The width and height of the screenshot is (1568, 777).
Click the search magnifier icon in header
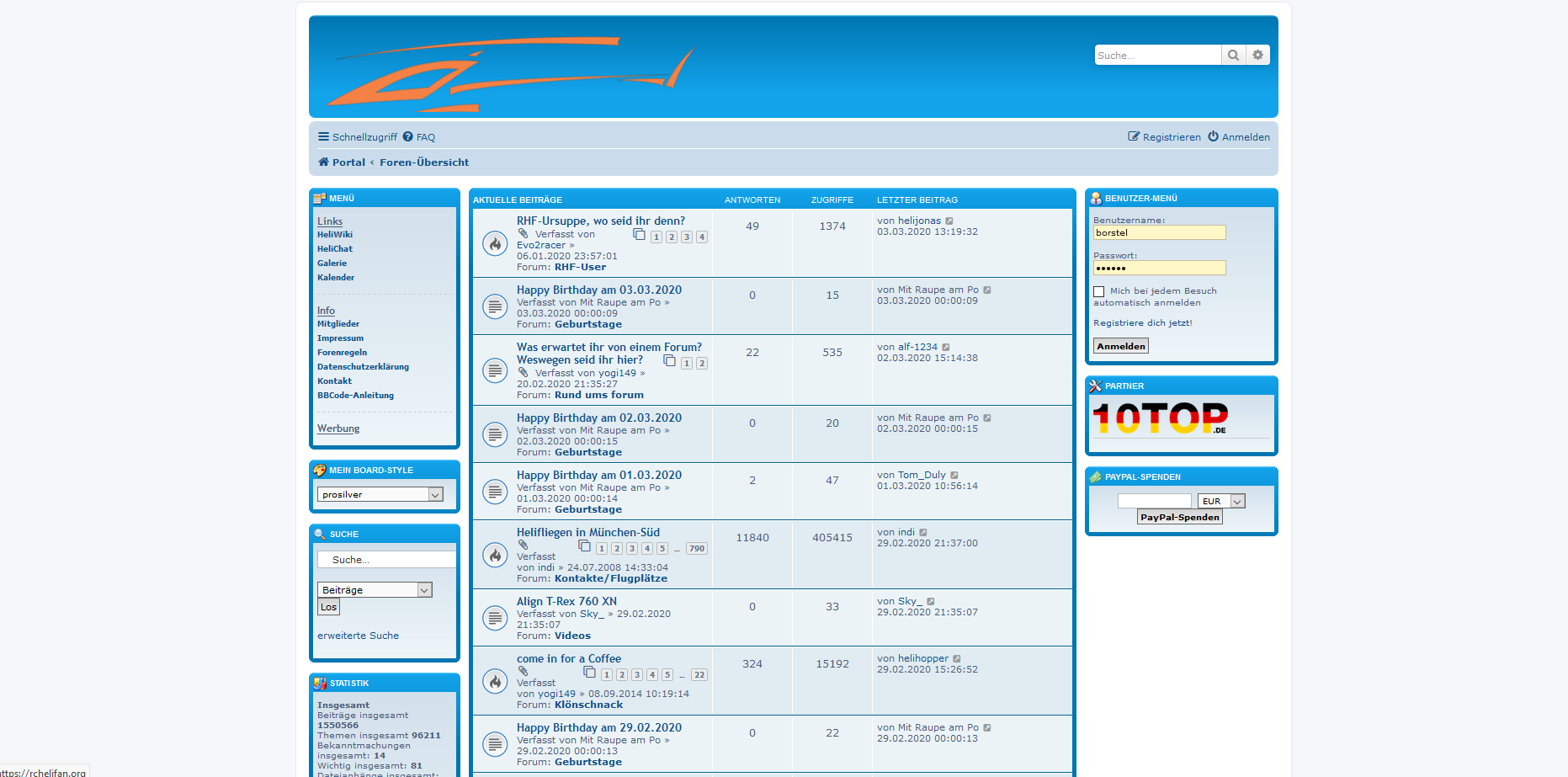(1233, 56)
